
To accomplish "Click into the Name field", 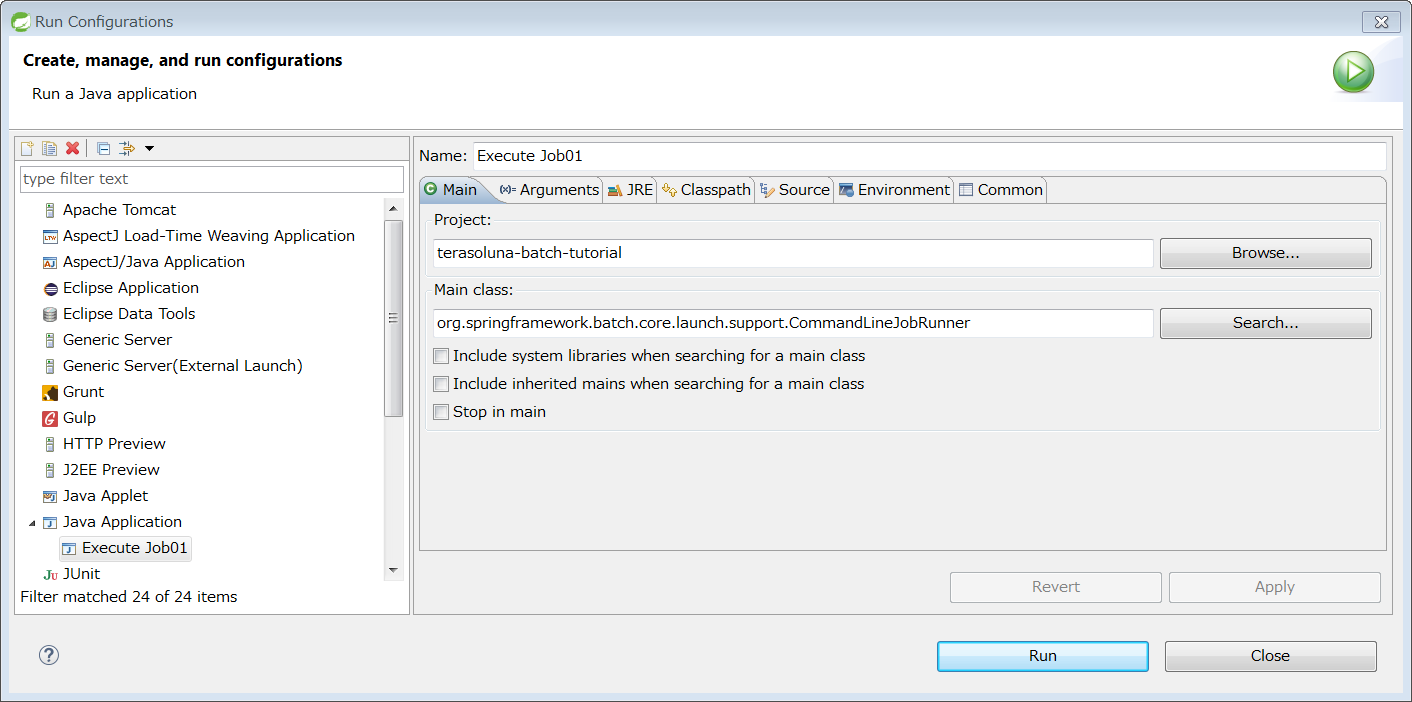I will [929, 156].
